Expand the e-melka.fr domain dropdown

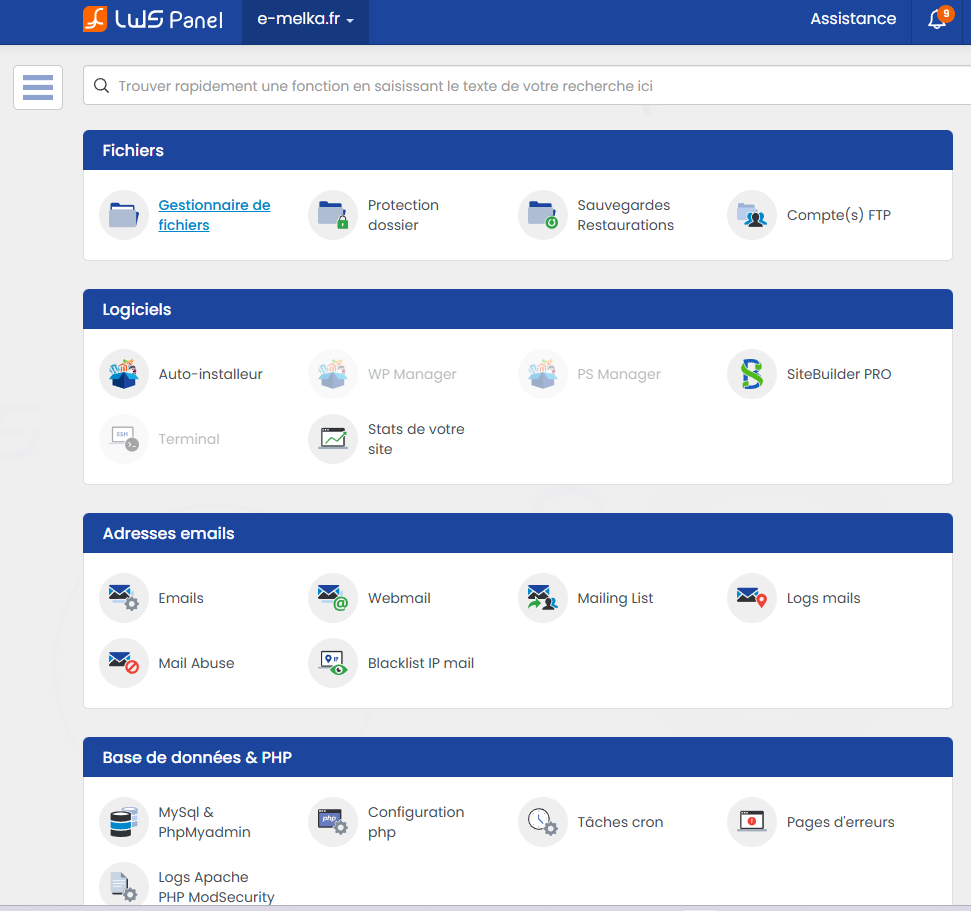[x=305, y=20]
